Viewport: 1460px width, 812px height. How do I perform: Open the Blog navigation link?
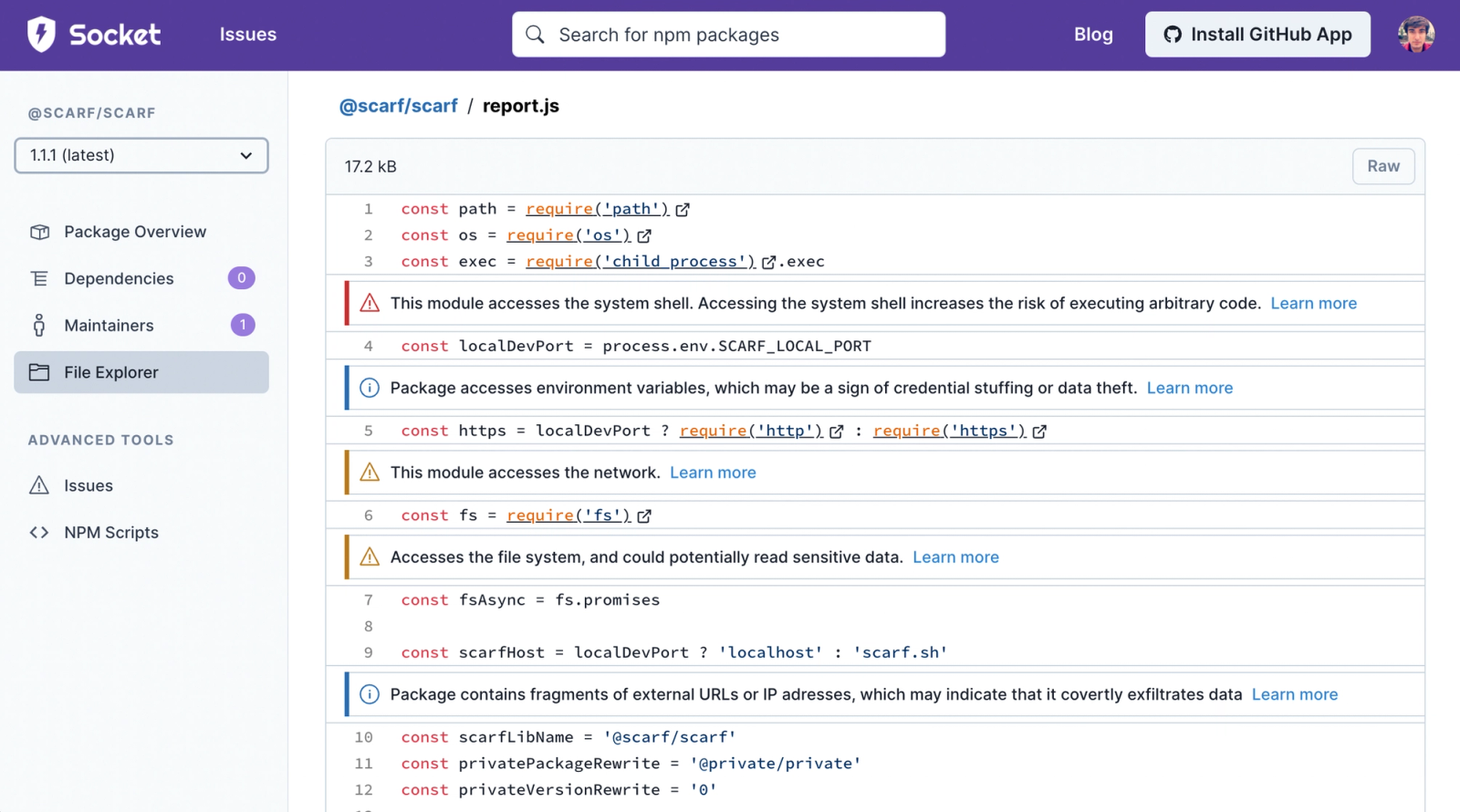click(x=1093, y=35)
